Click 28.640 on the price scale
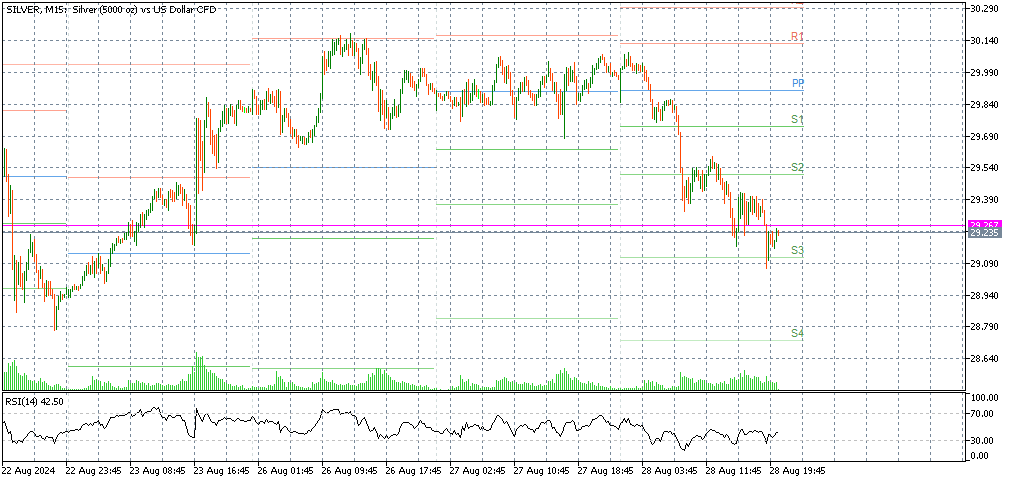This screenshot has height=482, width=1013. (x=985, y=359)
